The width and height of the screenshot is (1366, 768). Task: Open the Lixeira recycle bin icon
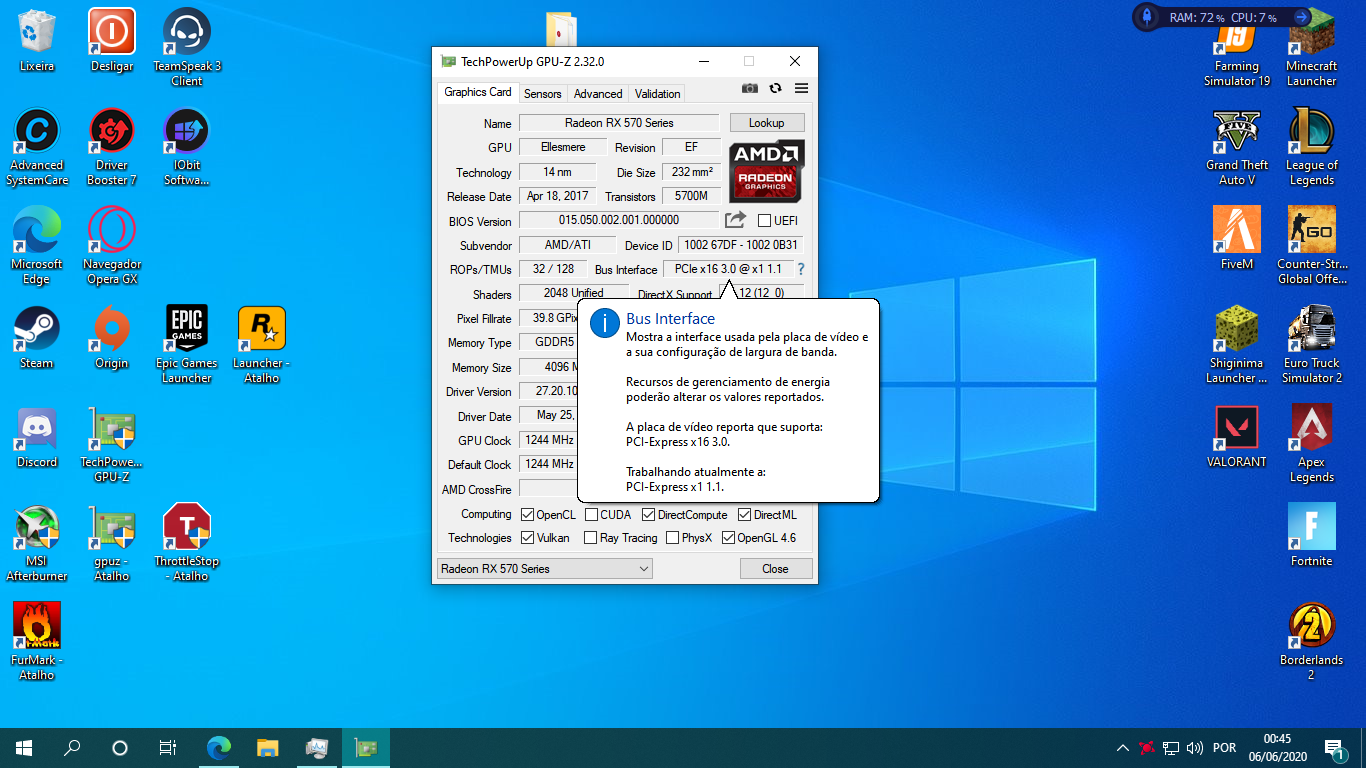37,41
